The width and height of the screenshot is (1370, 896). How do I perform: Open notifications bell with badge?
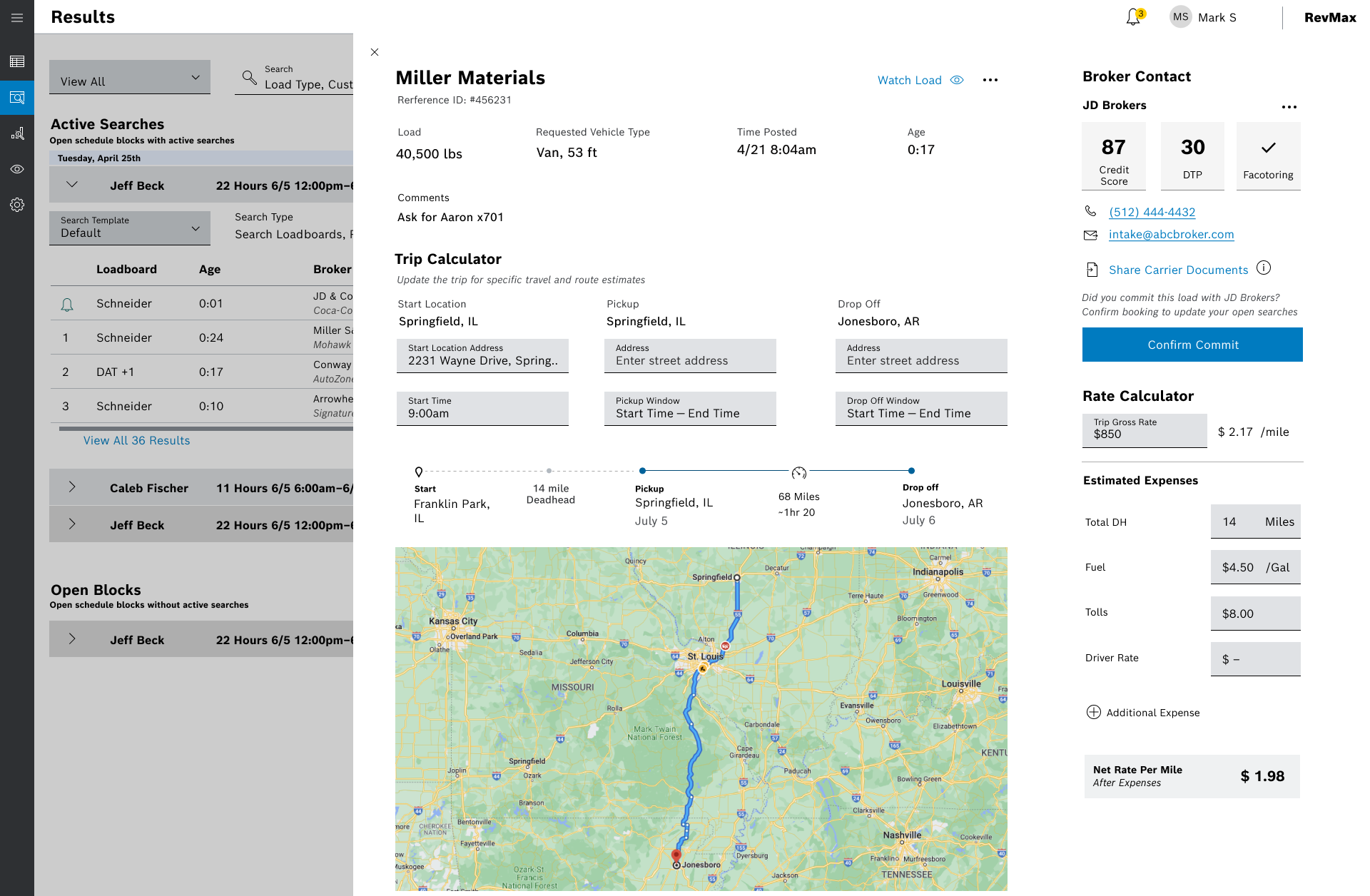(x=1133, y=17)
